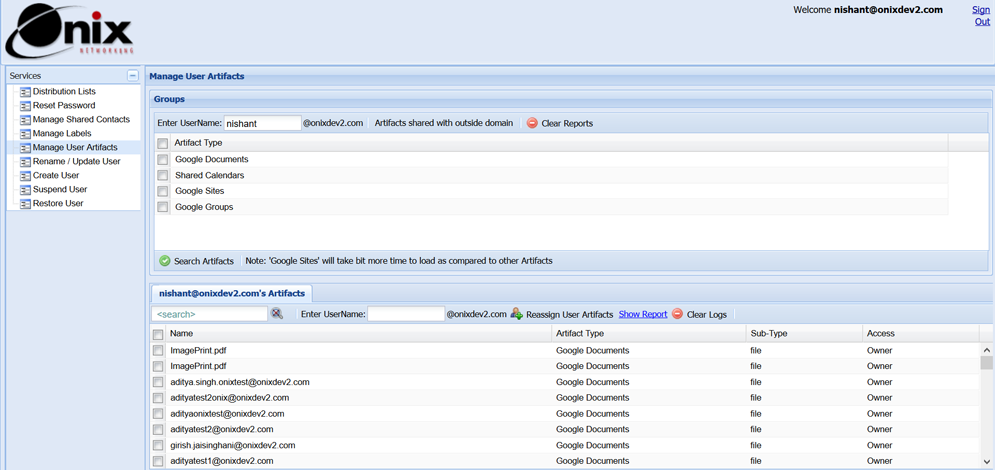Click the Restore User icon
The image size is (995, 470).
click(x=25, y=204)
